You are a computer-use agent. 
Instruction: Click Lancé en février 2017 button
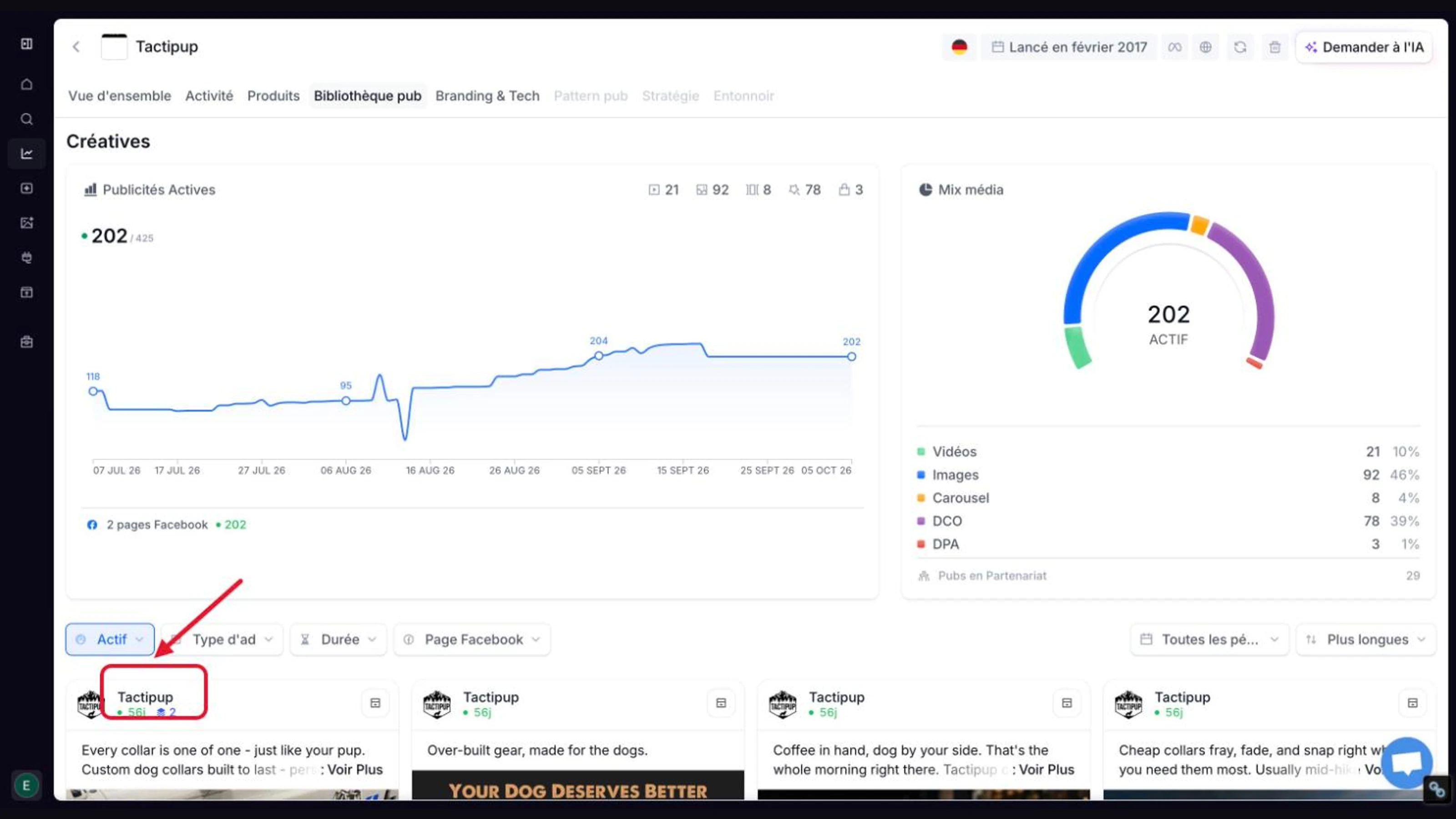point(1069,47)
